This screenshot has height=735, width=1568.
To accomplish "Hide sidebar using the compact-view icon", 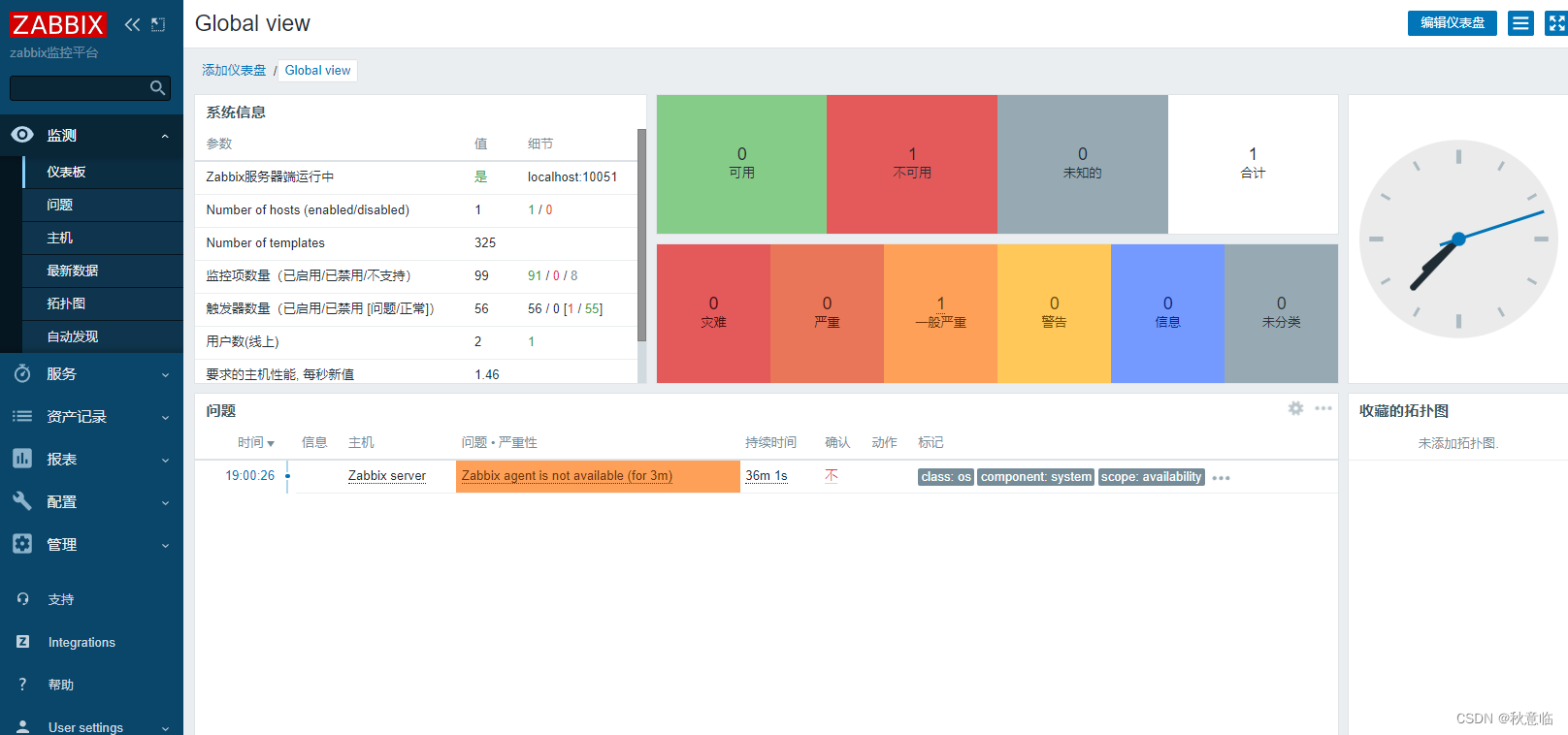I will pyautogui.click(x=158, y=24).
